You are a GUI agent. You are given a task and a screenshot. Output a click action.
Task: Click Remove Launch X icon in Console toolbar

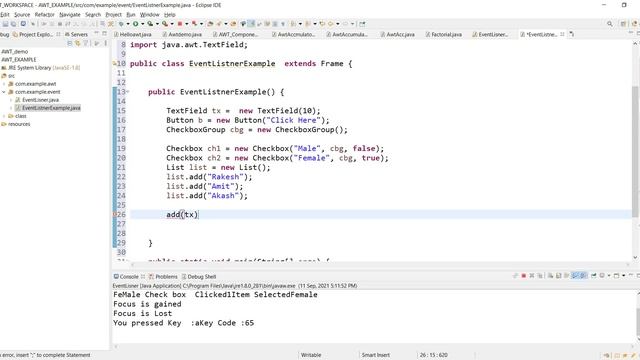tap(531, 276)
